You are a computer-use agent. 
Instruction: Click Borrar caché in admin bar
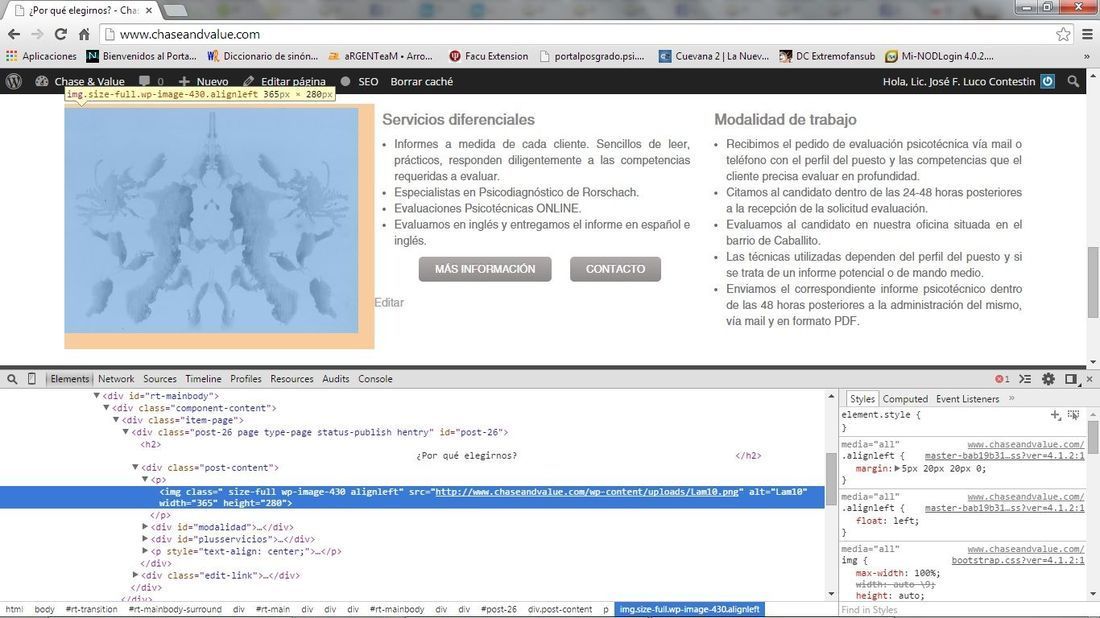(422, 81)
